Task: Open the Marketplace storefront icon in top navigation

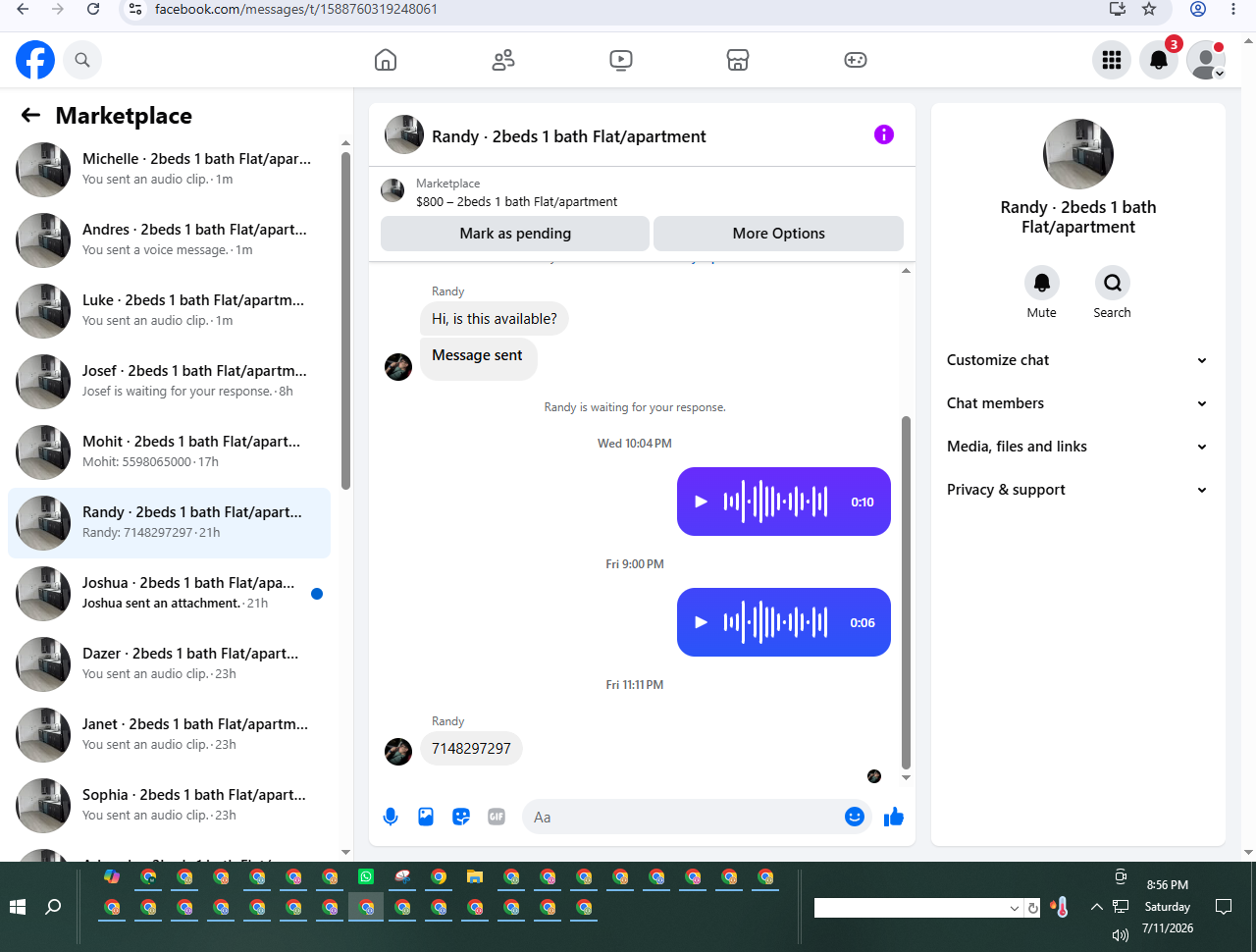Action: coord(738,60)
